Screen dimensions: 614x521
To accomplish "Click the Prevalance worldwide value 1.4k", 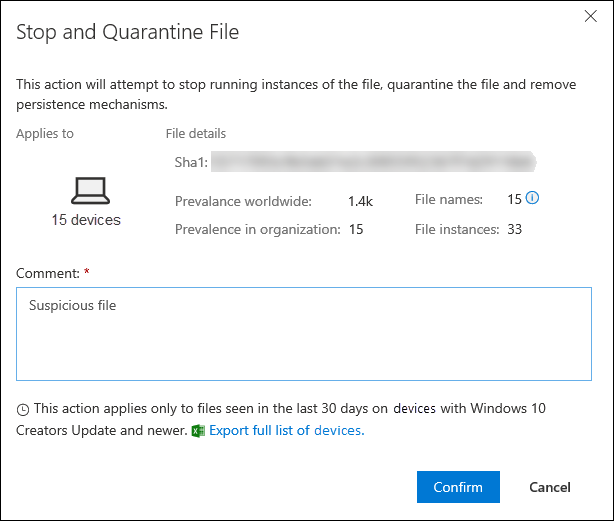I will point(360,201).
